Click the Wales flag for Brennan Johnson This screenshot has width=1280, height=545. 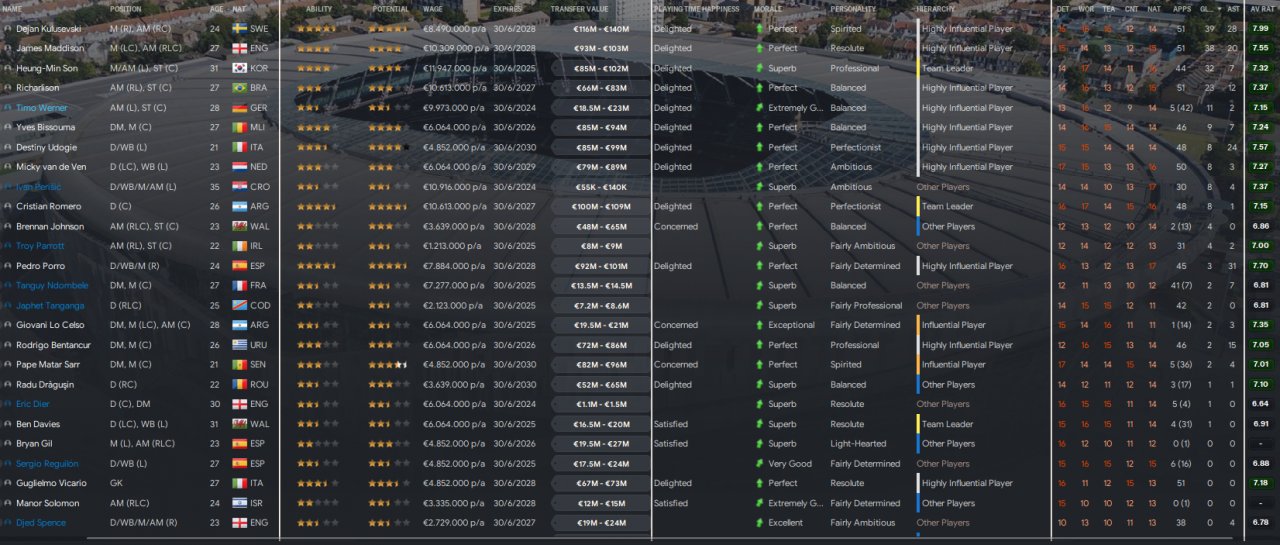(240, 227)
